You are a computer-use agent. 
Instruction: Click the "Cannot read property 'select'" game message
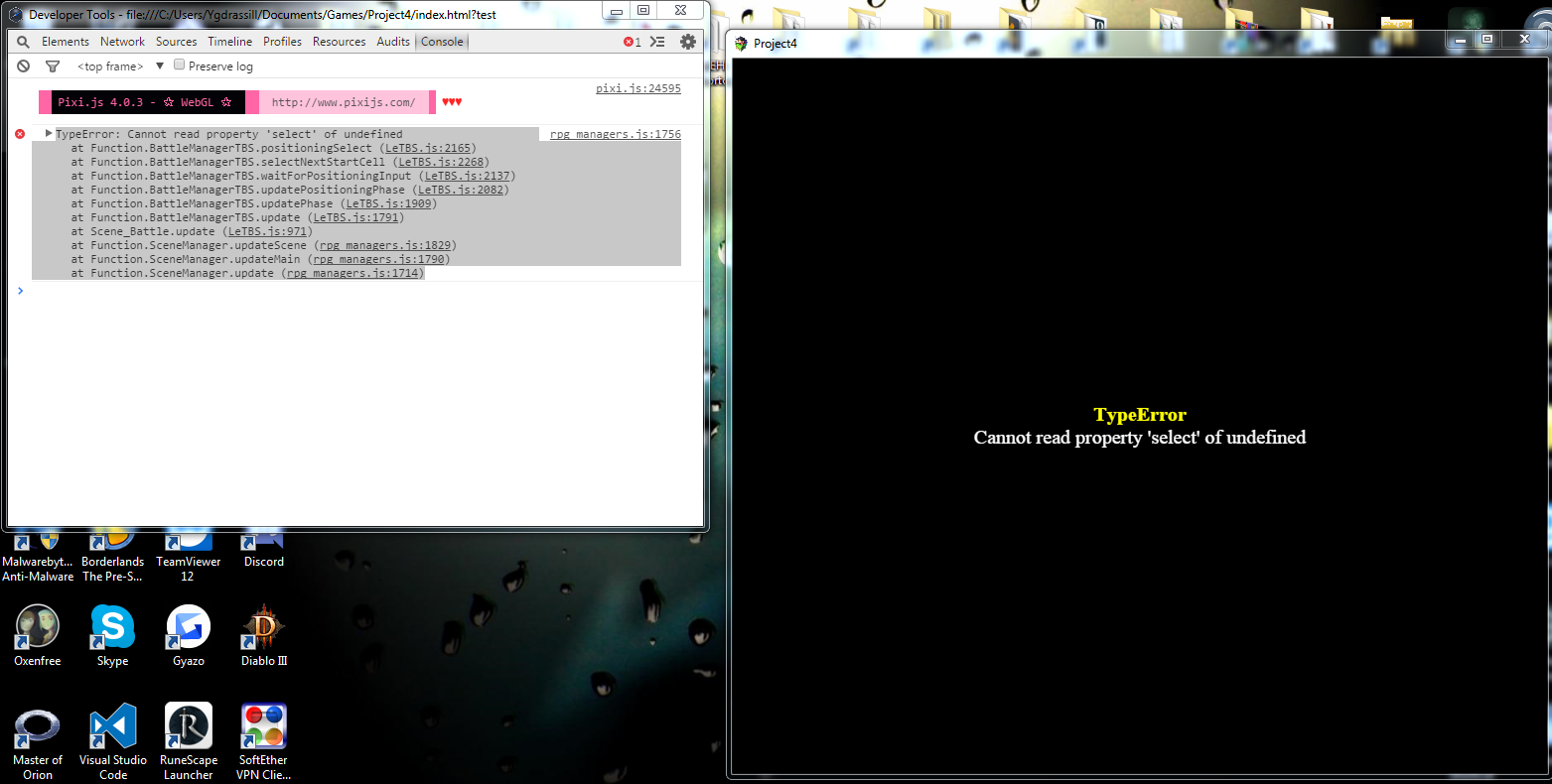click(x=1140, y=438)
